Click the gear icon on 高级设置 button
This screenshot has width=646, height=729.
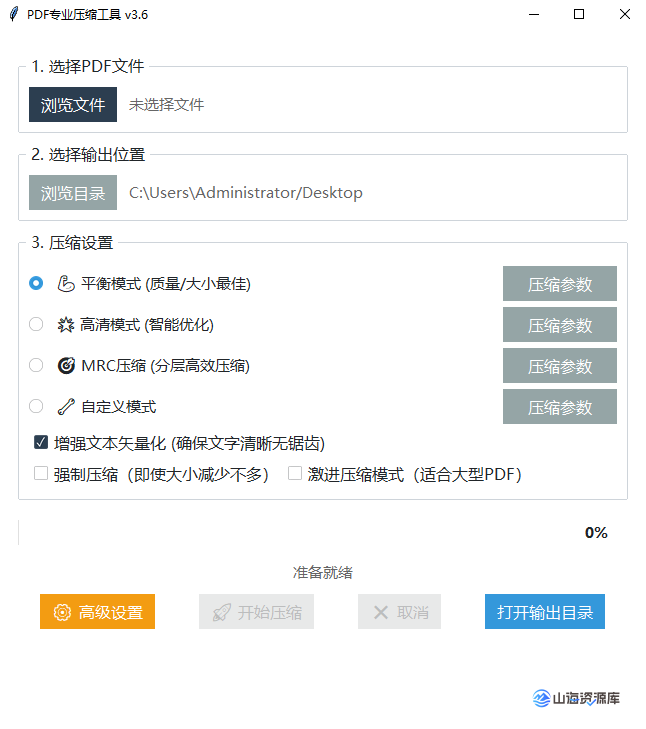click(62, 613)
